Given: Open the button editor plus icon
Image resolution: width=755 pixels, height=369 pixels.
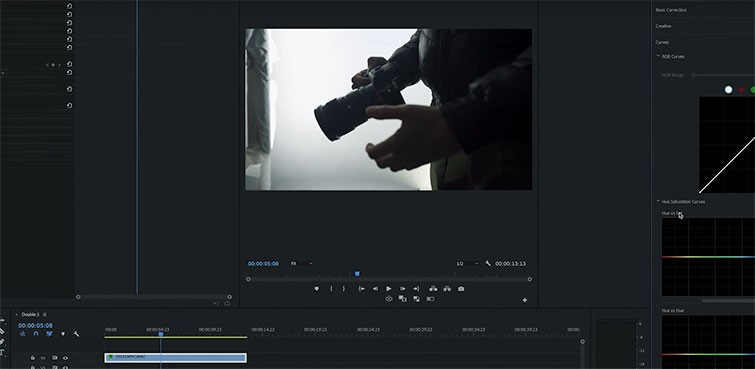Looking at the screenshot, I should [x=525, y=300].
